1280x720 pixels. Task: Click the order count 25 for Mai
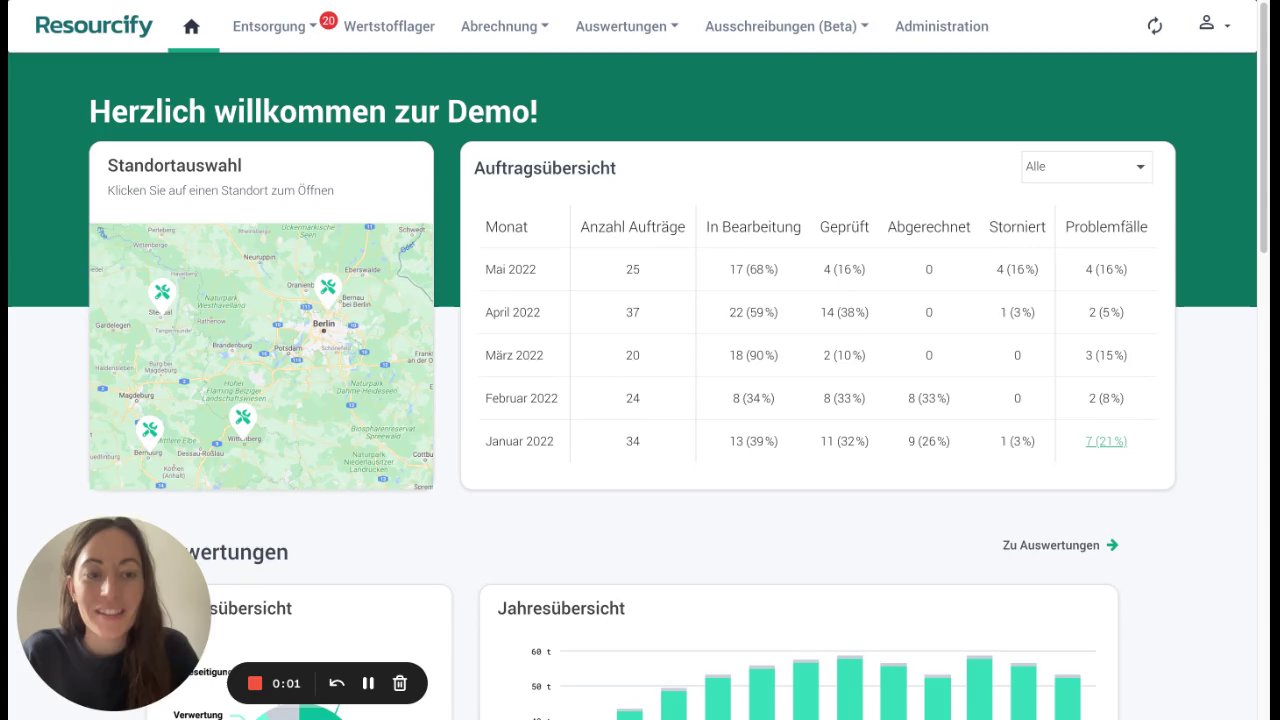[633, 269]
